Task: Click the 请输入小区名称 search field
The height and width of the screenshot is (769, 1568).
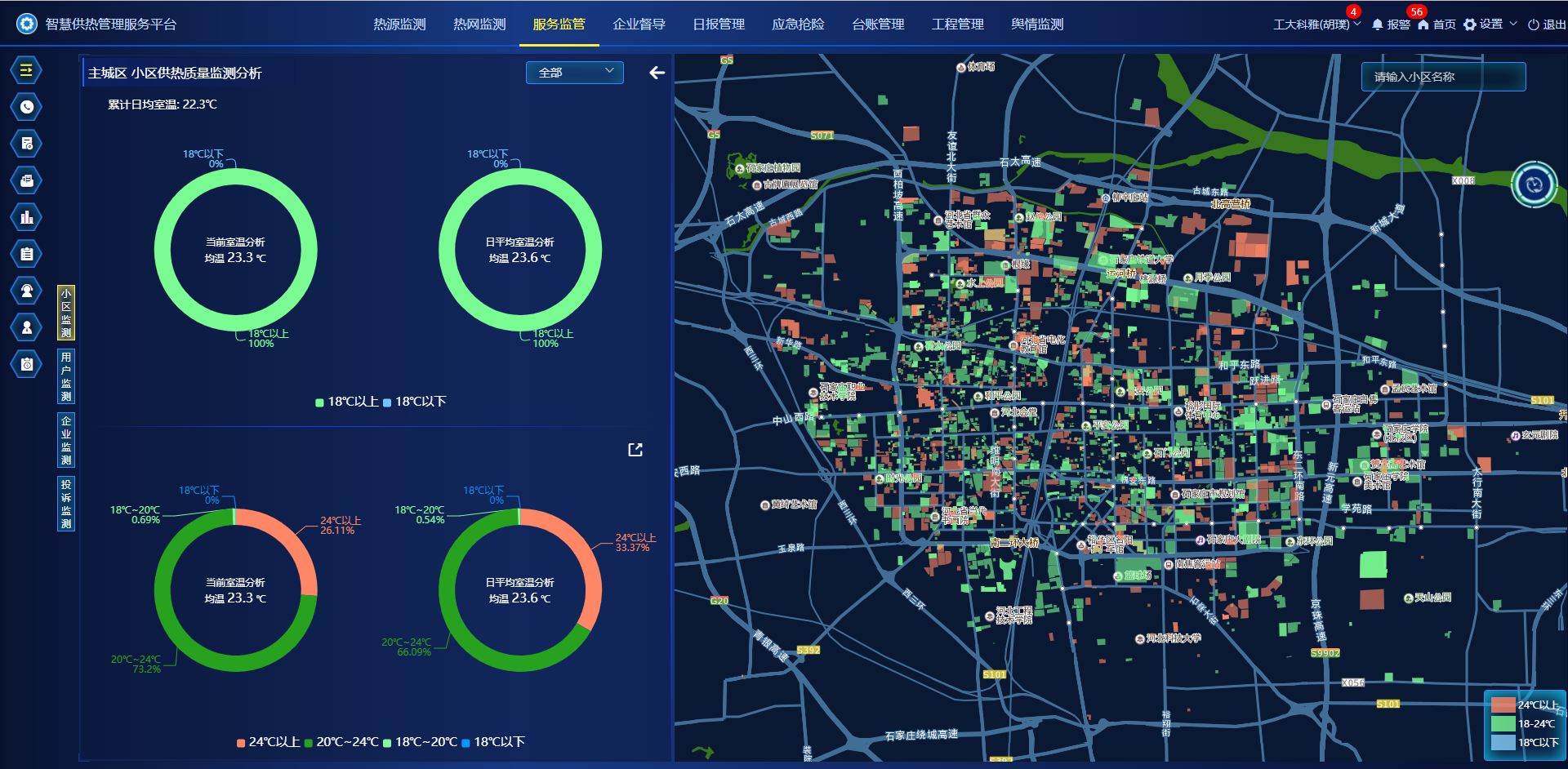Action: [x=1442, y=77]
